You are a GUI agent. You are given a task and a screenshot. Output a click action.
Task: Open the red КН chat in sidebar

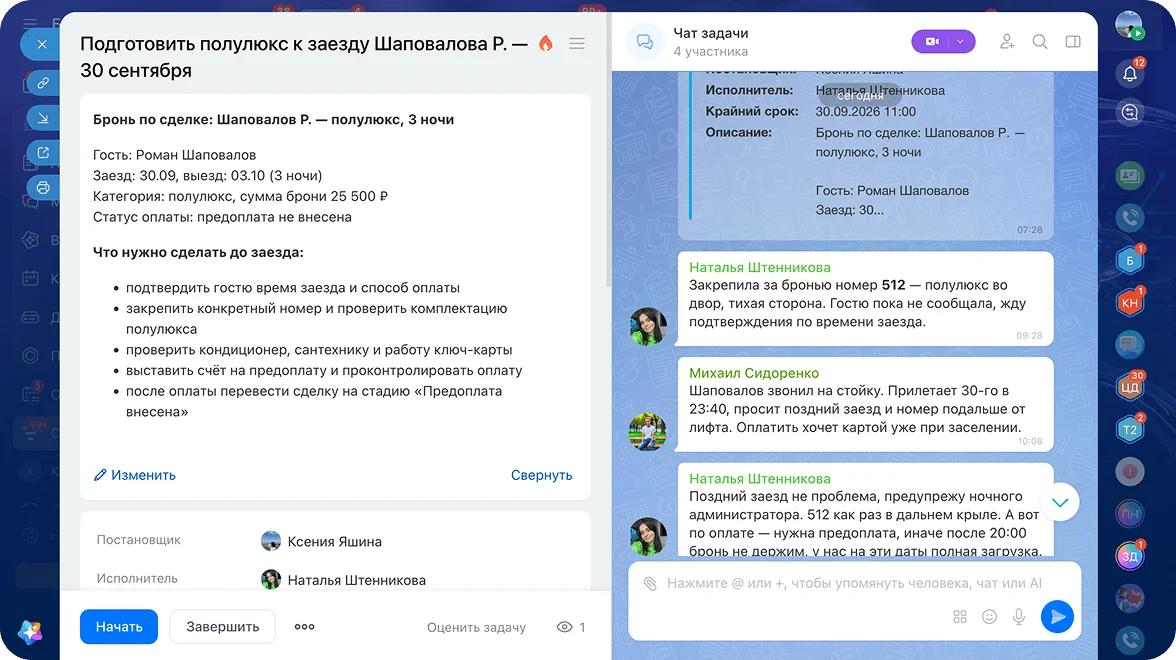click(1130, 302)
